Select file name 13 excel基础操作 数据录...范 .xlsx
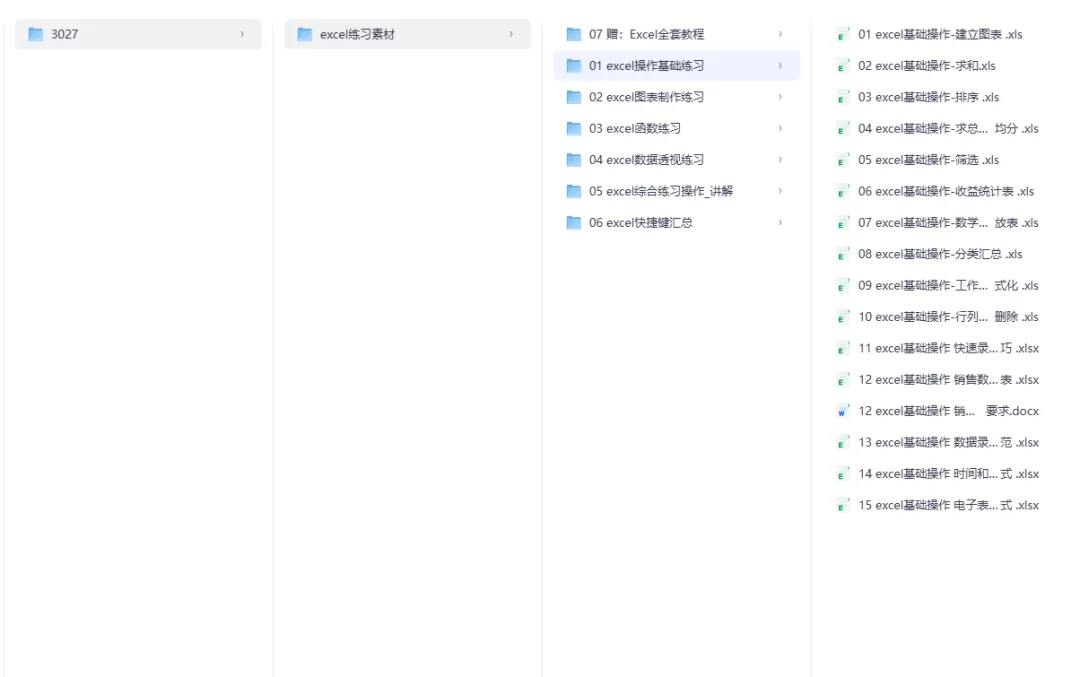This screenshot has width=1080, height=677. point(948,442)
